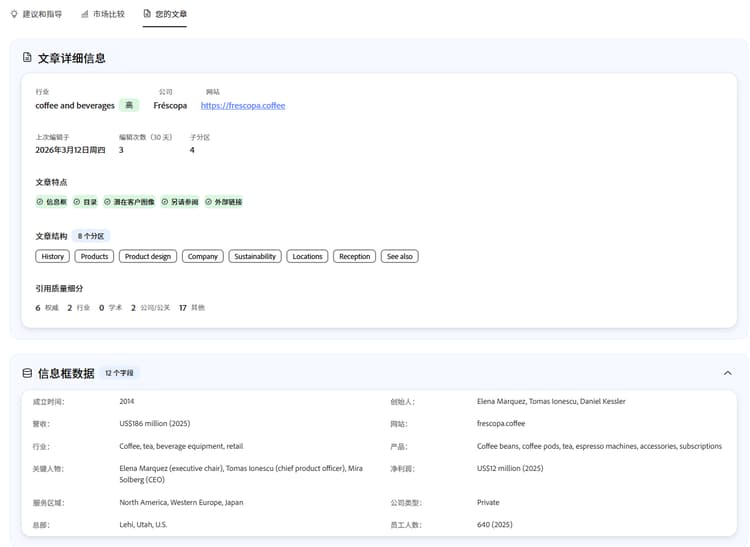This screenshot has height=547, width=750.
Task: Click the 文章结构 label
Action: pos(51,236)
